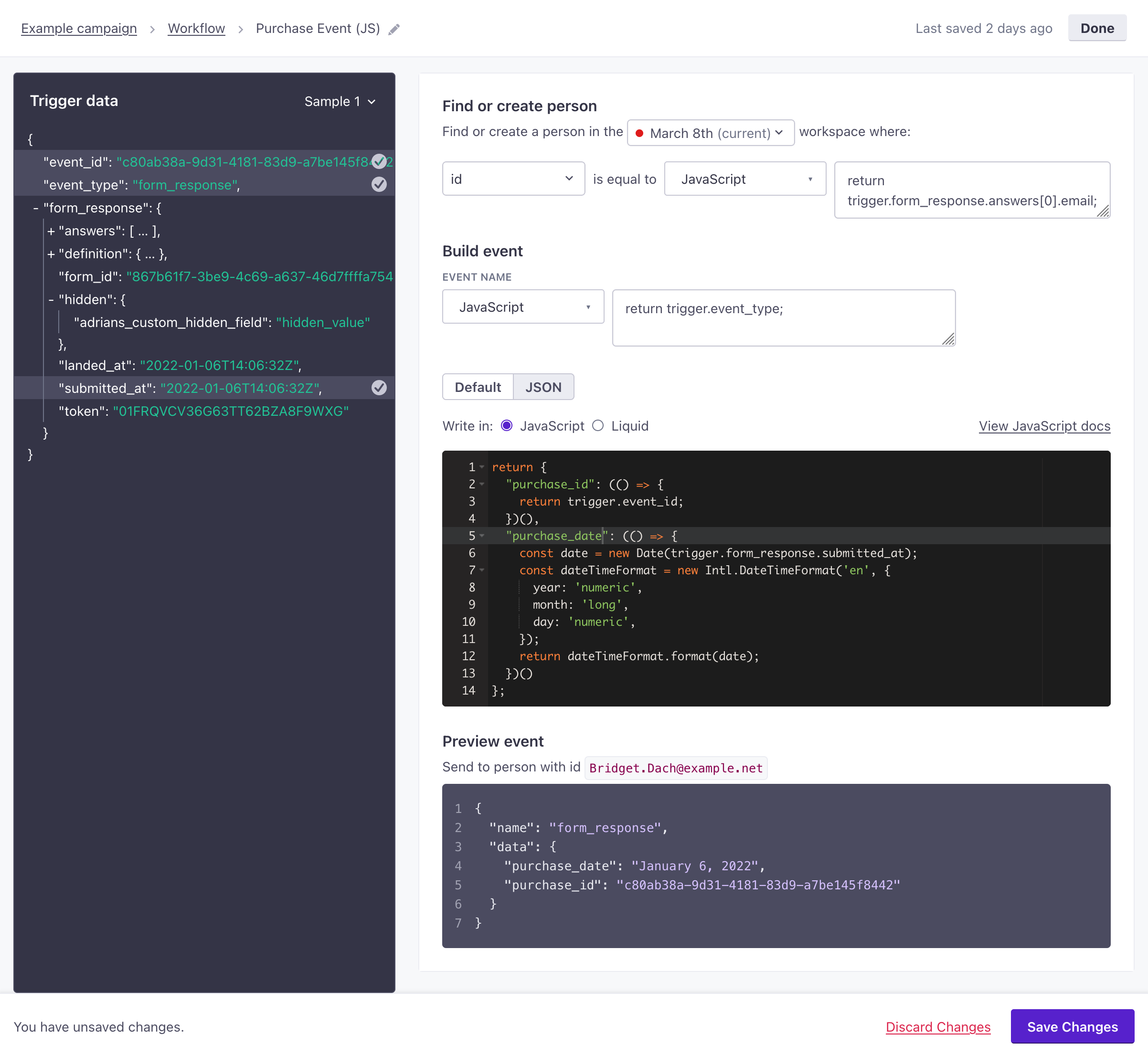Click the Save Changes button

click(x=1072, y=1026)
